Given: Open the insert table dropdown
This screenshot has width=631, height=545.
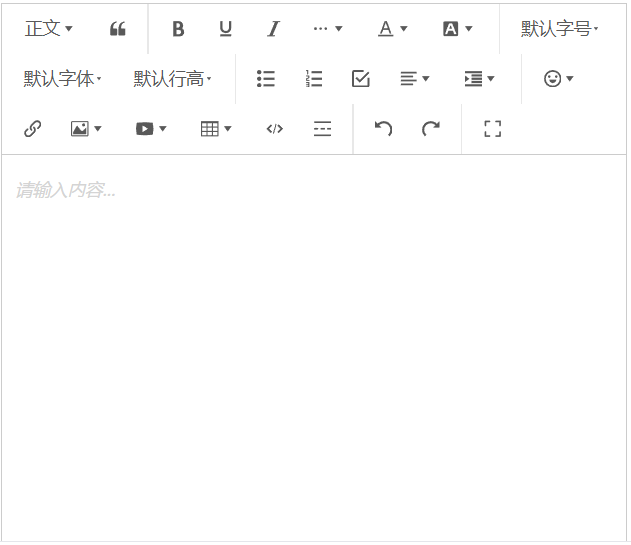Looking at the screenshot, I should point(216,129).
